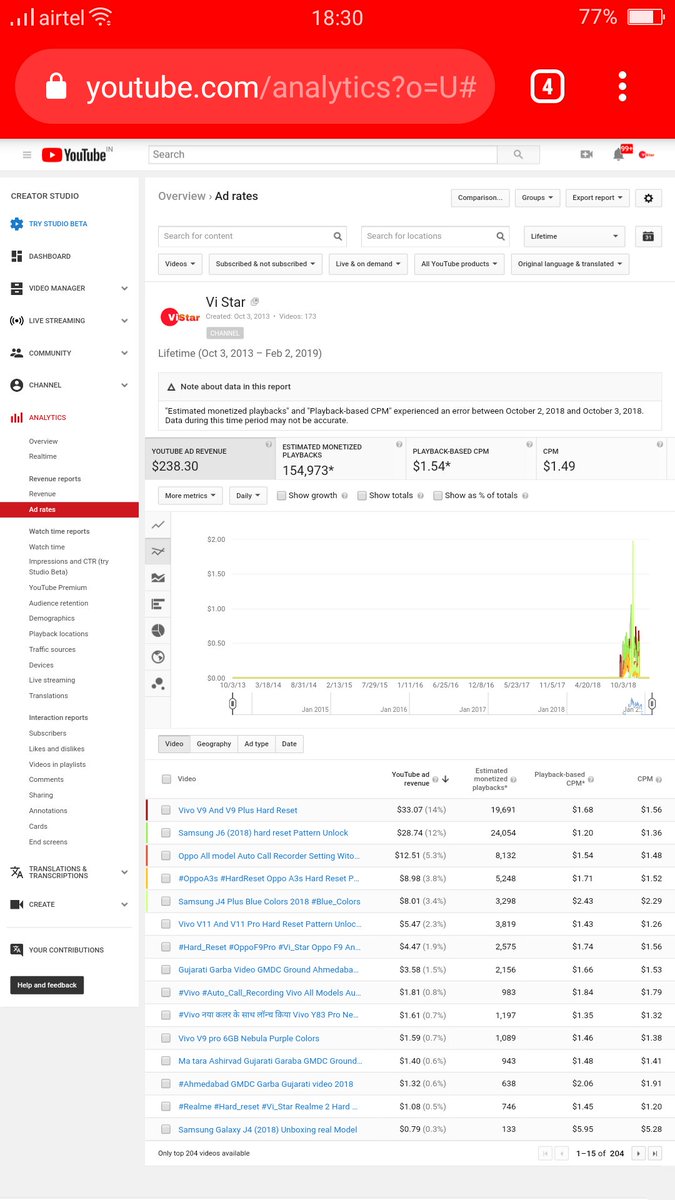Select the pie chart icon
The height and width of the screenshot is (1200, 675).
(x=158, y=630)
